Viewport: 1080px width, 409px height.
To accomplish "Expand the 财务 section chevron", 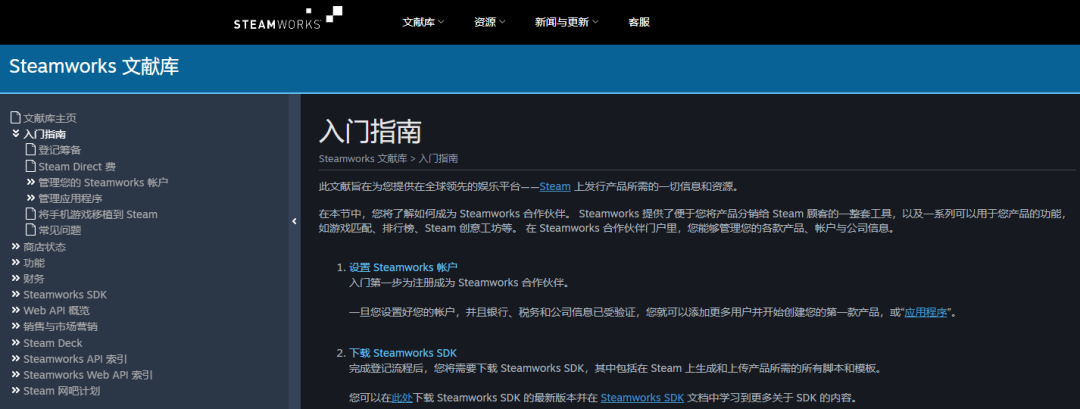I will coord(16,278).
